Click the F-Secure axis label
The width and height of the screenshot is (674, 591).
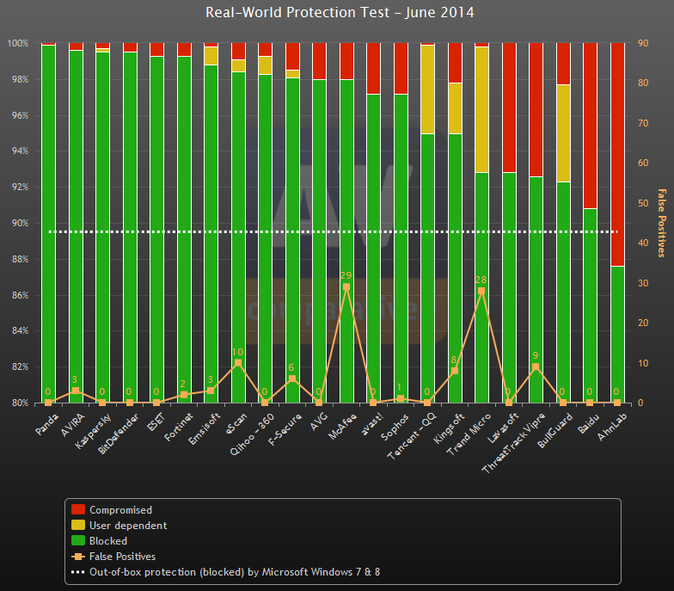click(x=285, y=429)
